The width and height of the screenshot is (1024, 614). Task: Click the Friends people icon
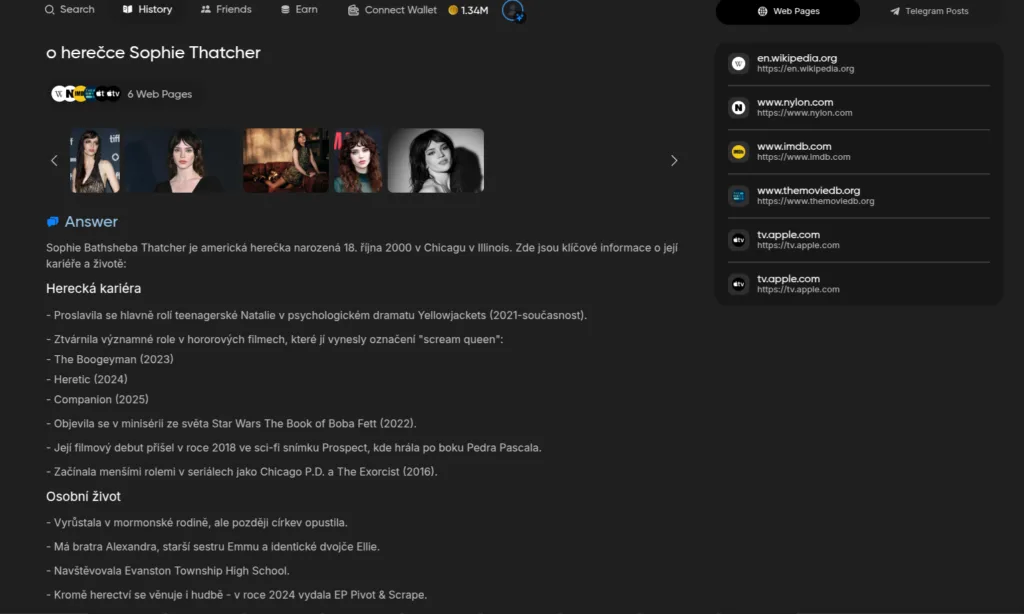tap(206, 10)
